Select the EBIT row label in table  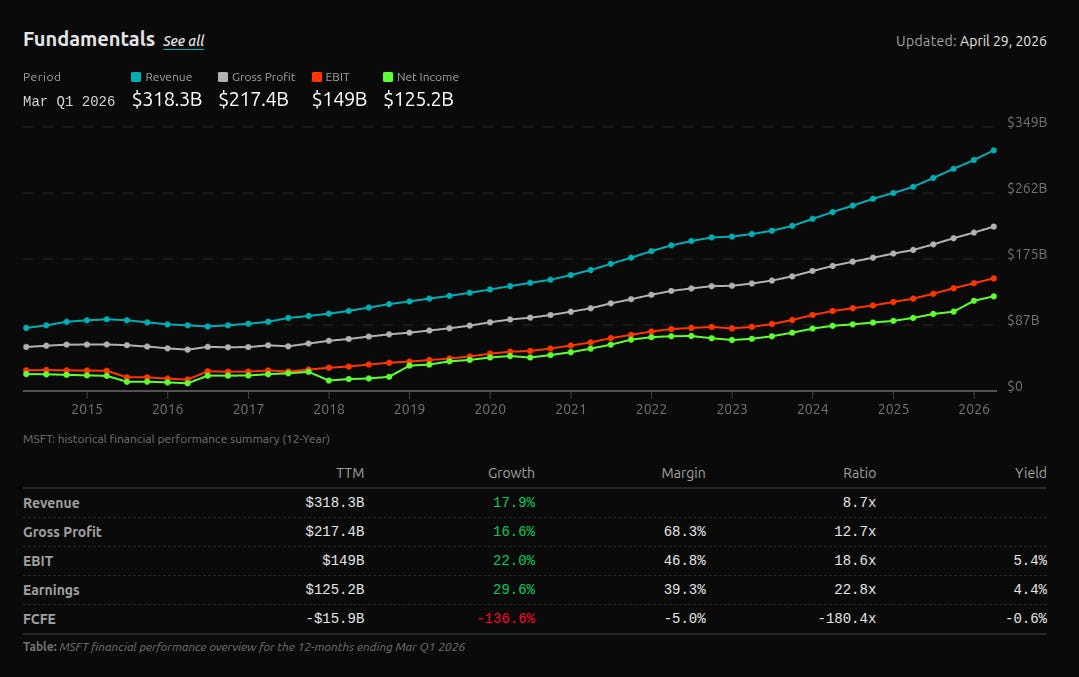coord(38,561)
